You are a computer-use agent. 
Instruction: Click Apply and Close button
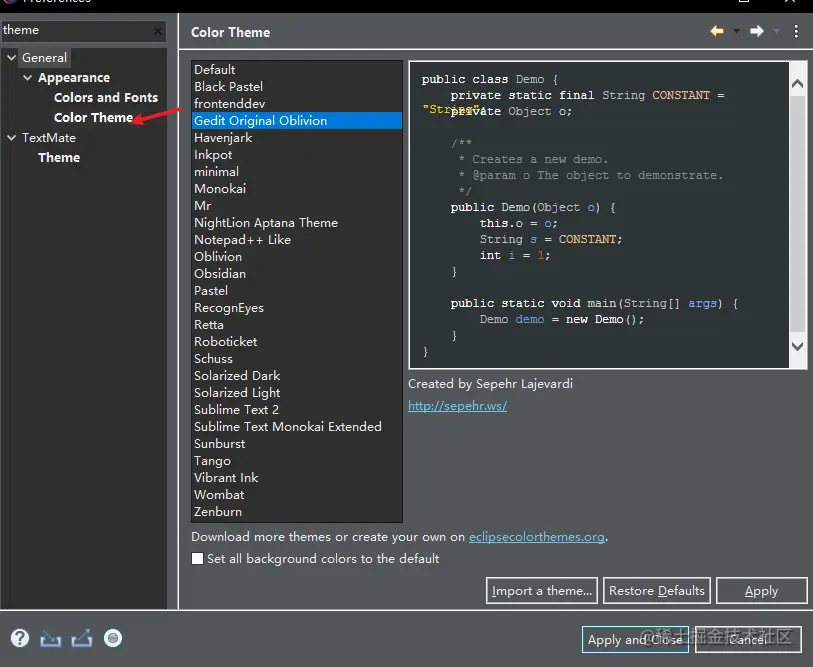click(635, 640)
